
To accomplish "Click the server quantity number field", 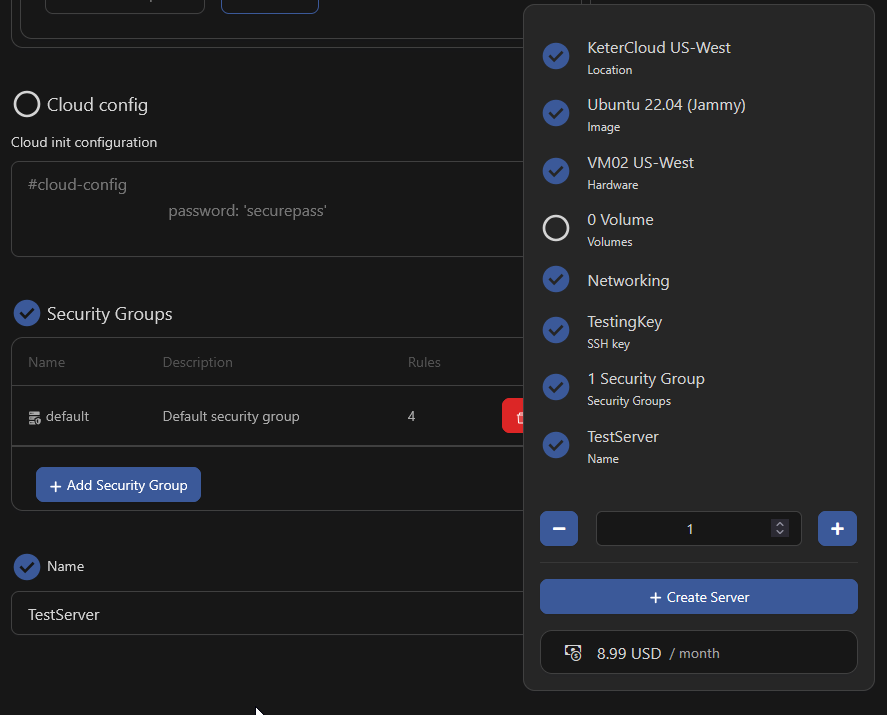I will (x=685, y=529).
